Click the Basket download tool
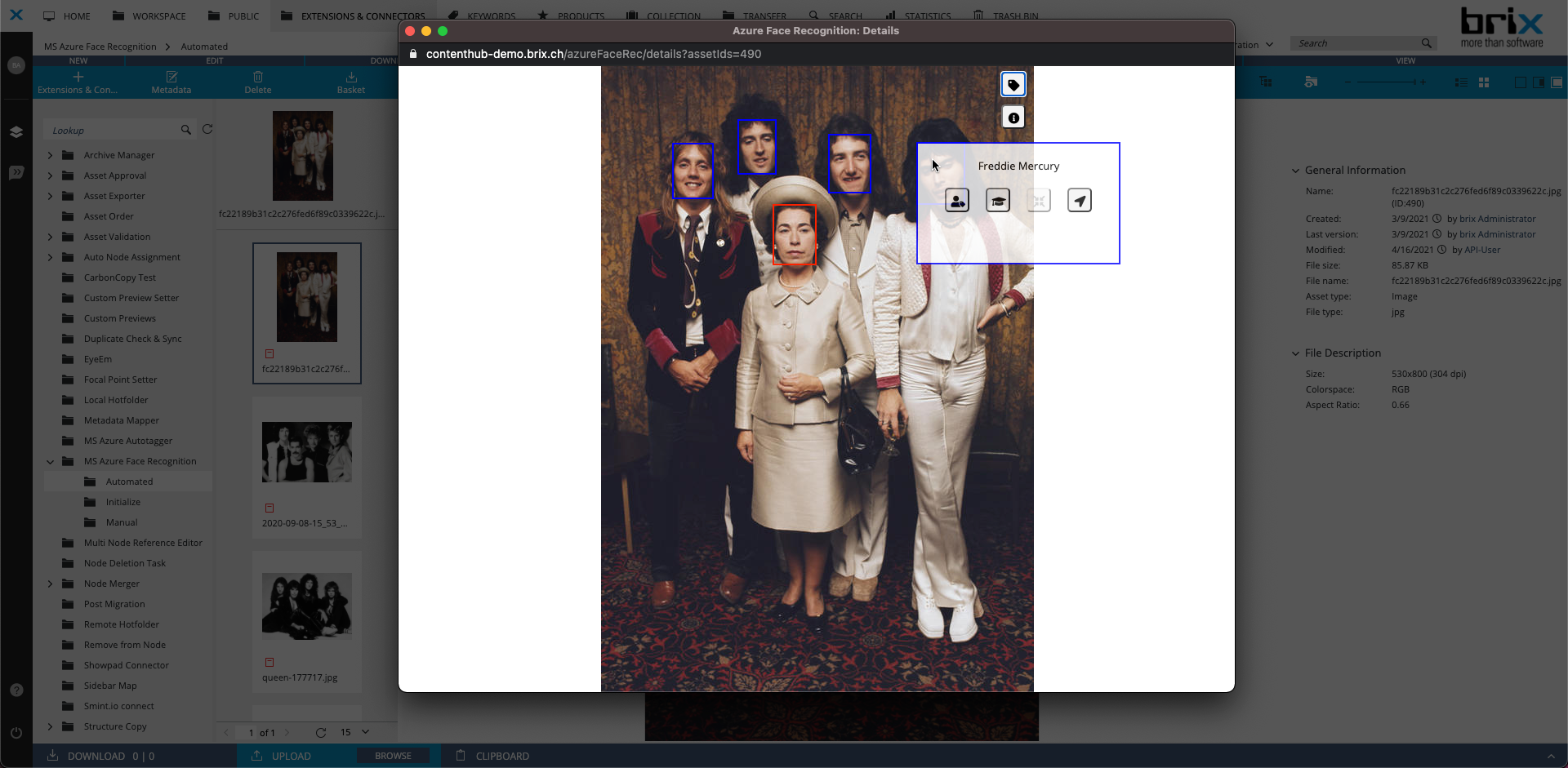 tap(351, 82)
